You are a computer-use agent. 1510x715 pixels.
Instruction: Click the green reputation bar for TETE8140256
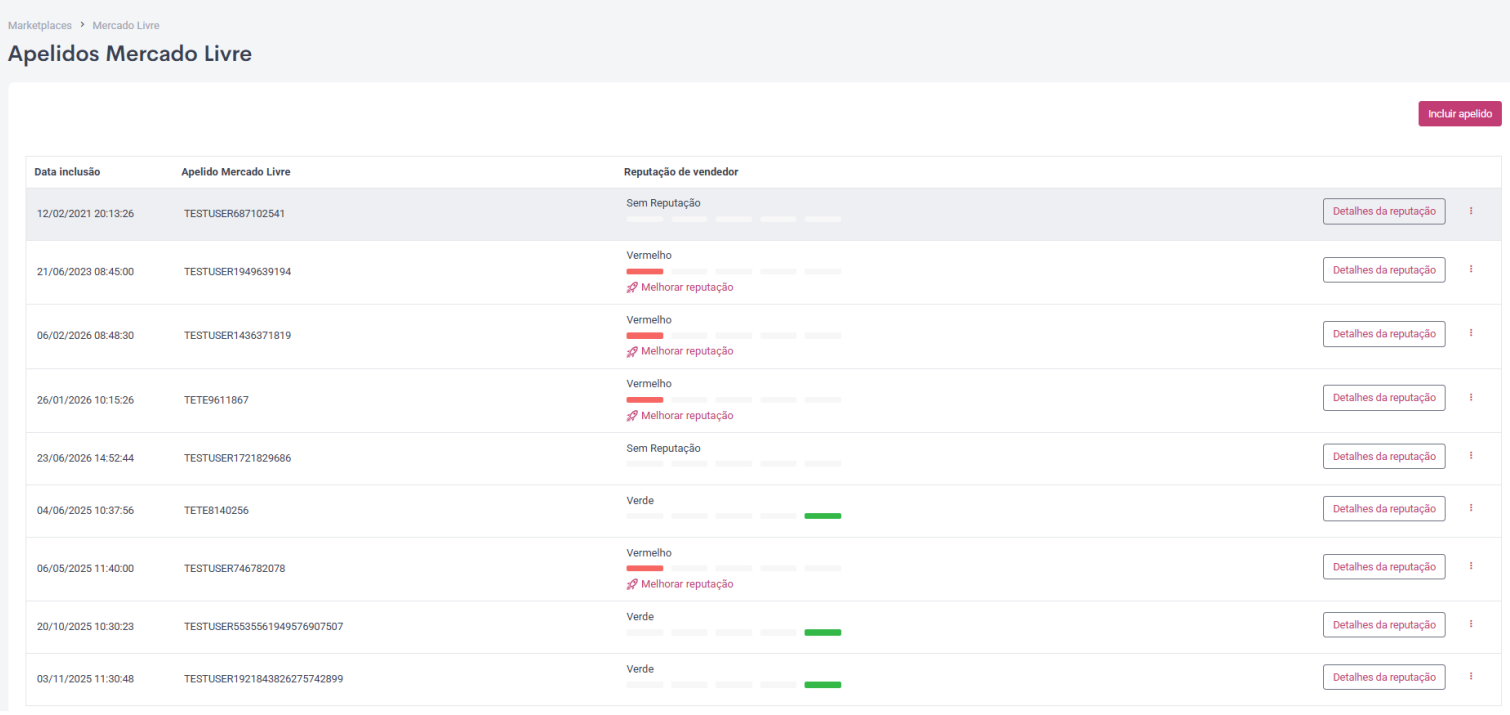pos(822,516)
